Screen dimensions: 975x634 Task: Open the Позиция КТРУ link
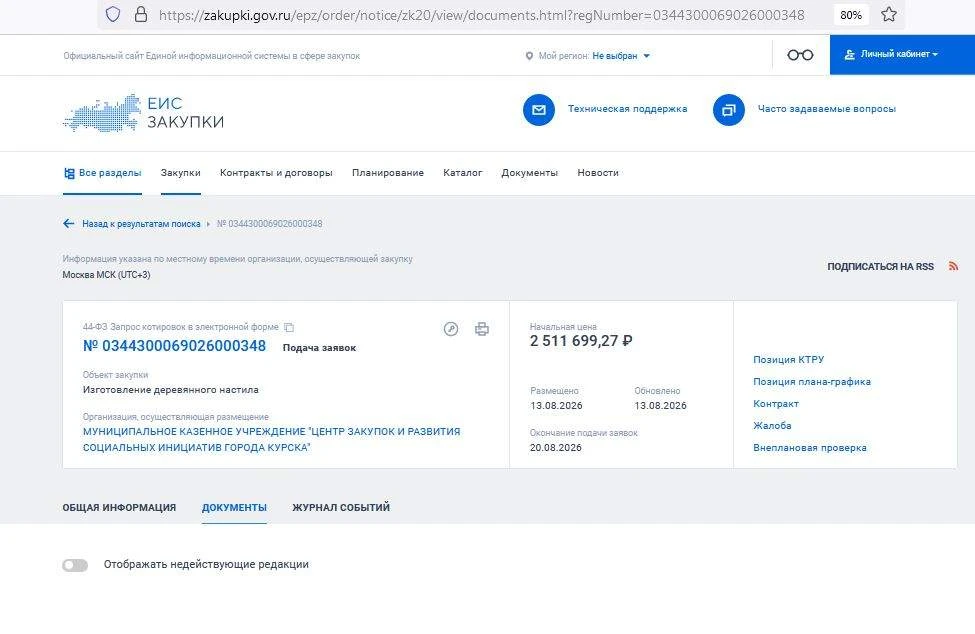[788, 359]
